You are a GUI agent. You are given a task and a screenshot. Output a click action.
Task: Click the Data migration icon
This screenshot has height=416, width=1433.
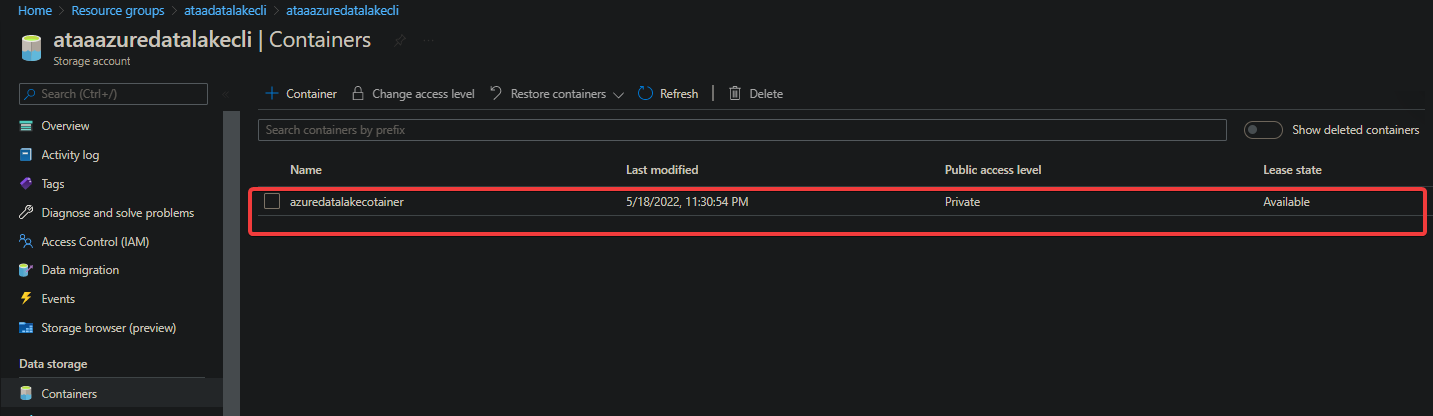click(26, 270)
